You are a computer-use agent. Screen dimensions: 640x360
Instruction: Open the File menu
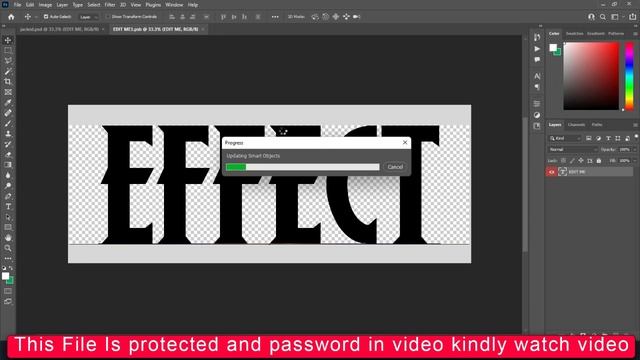(x=18, y=5)
